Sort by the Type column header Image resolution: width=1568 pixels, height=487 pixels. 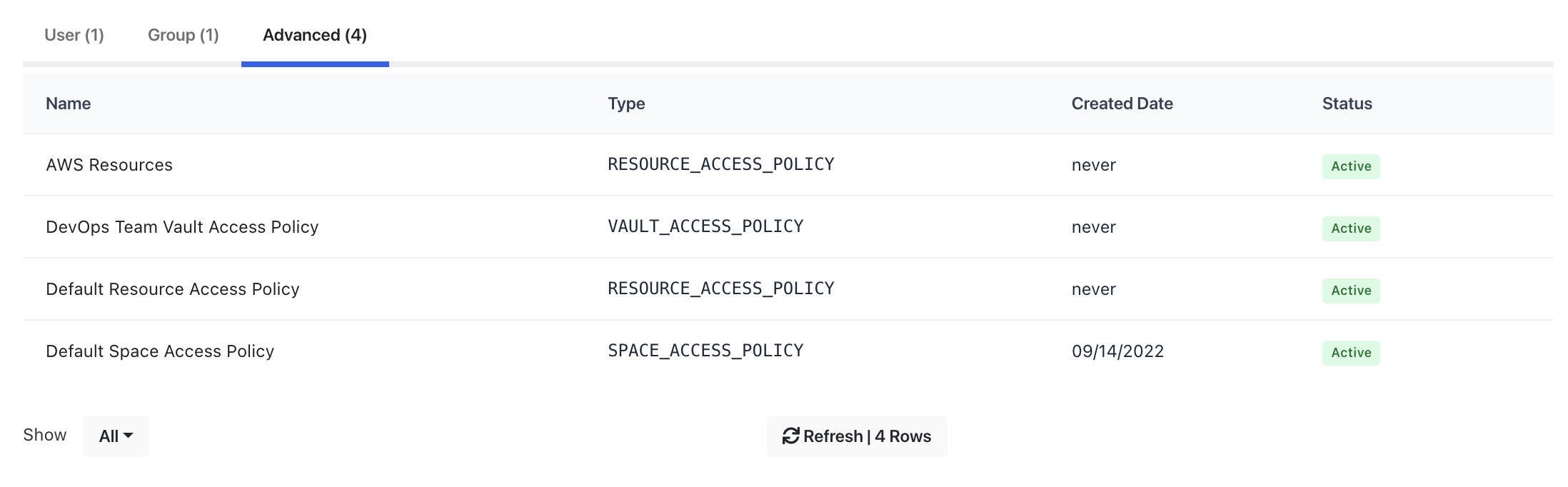pyautogui.click(x=626, y=104)
